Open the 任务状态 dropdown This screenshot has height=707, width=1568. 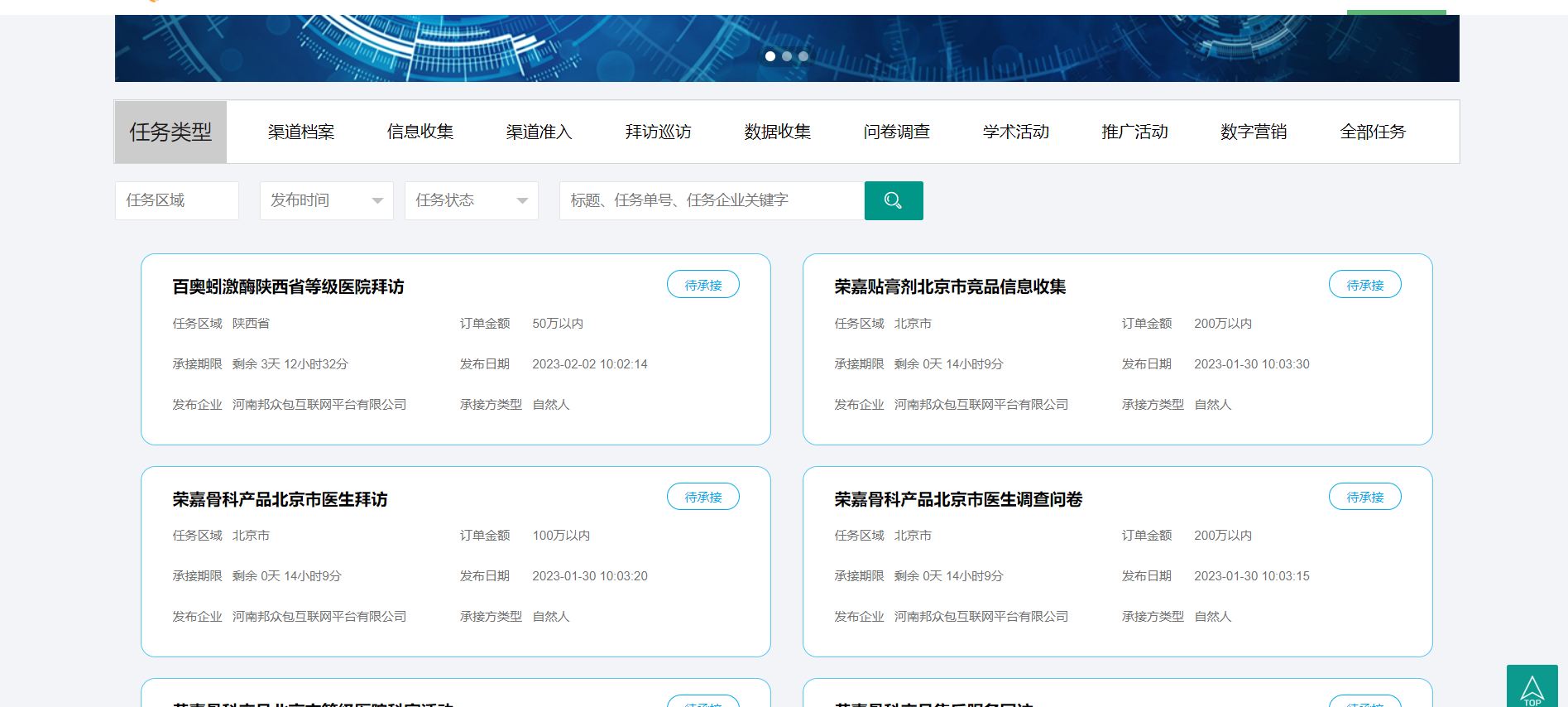472,200
